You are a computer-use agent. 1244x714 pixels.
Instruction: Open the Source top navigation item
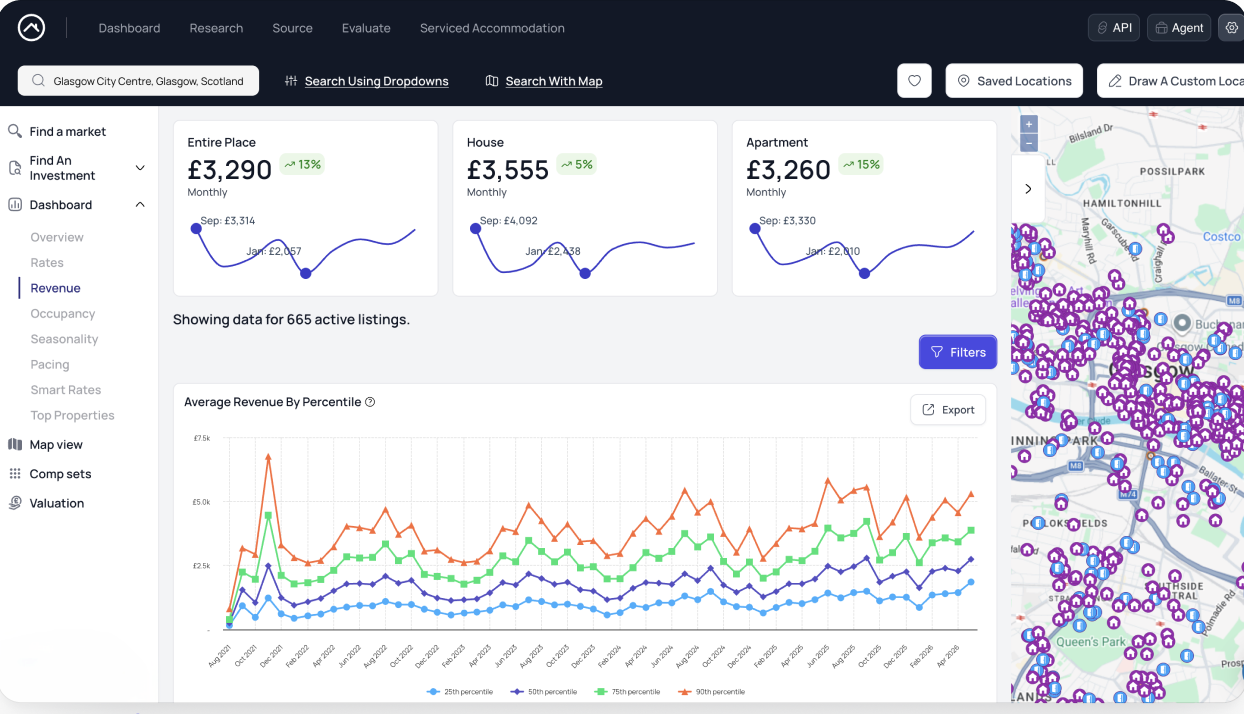(x=292, y=28)
